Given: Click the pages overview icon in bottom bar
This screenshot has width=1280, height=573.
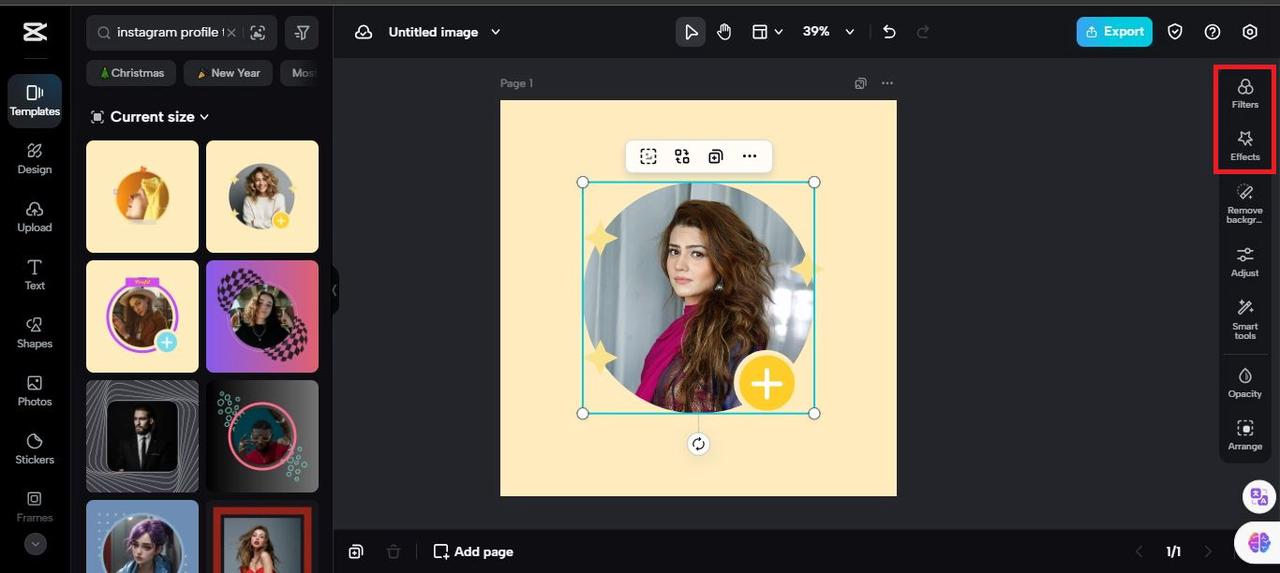Looking at the screenshot, I should click(356, 551).
